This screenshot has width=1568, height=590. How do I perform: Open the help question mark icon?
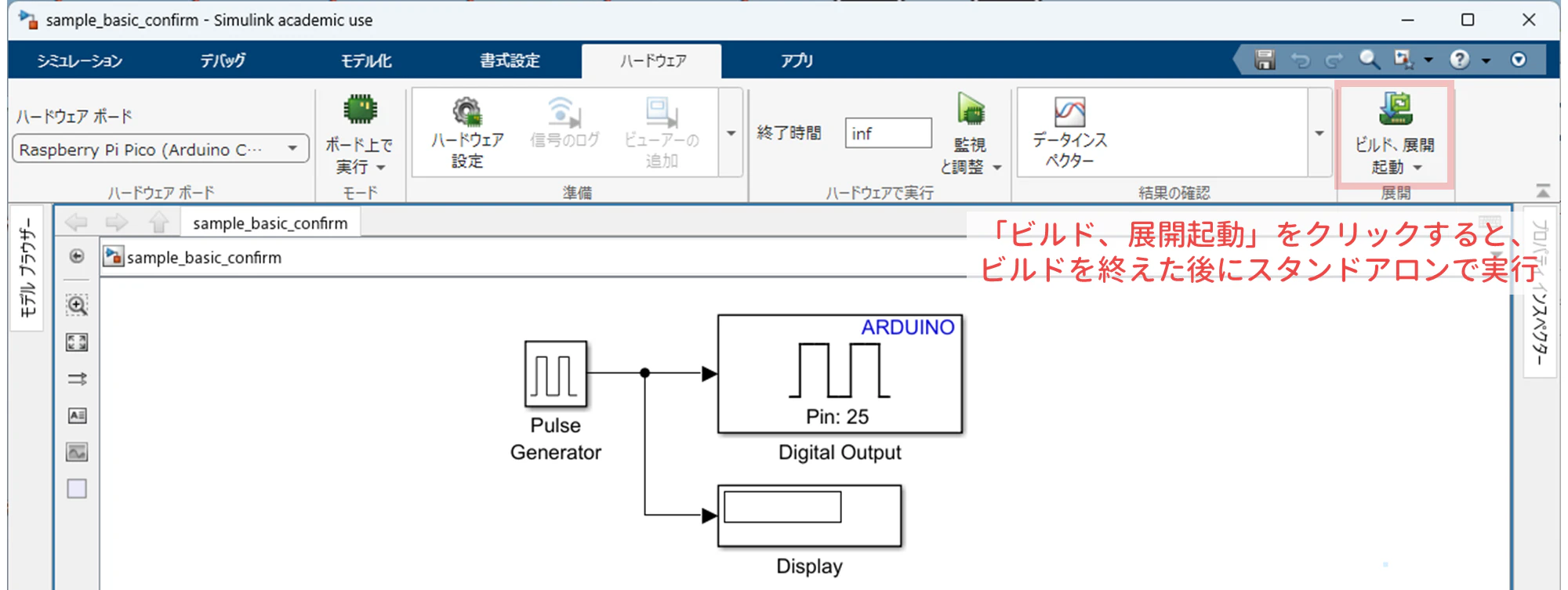1460,60
